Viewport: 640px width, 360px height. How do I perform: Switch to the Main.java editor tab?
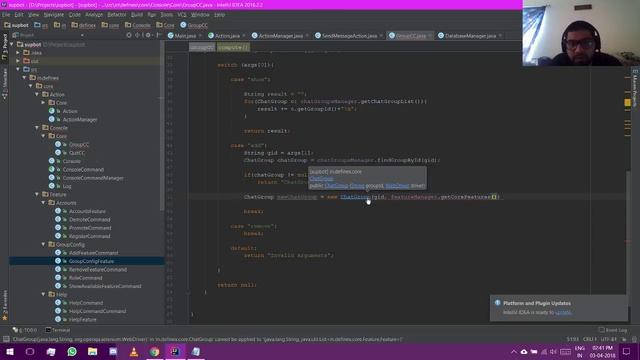coord(185,36)
